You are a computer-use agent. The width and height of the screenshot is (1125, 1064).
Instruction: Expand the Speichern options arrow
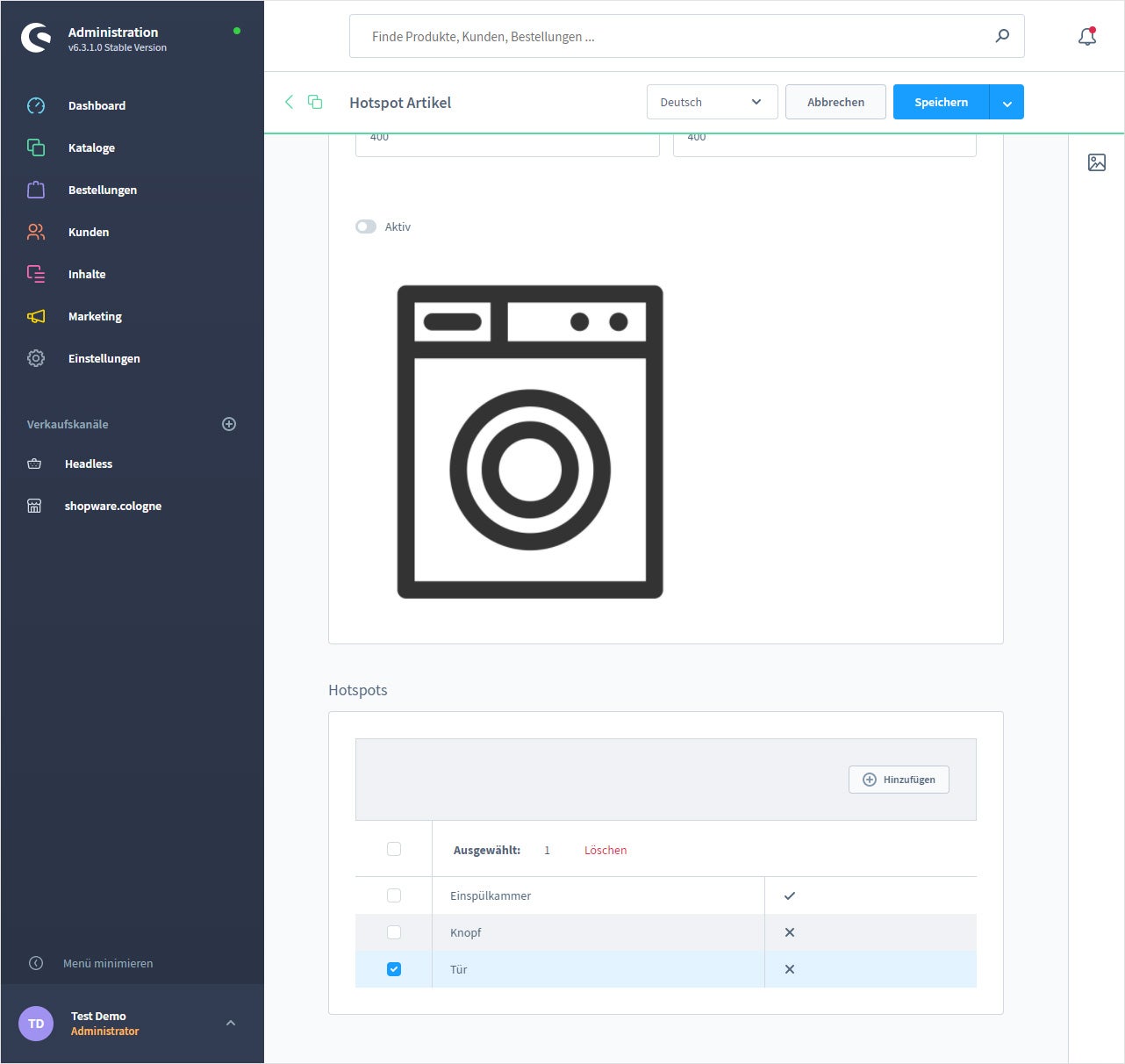(x=1007, y=102)
